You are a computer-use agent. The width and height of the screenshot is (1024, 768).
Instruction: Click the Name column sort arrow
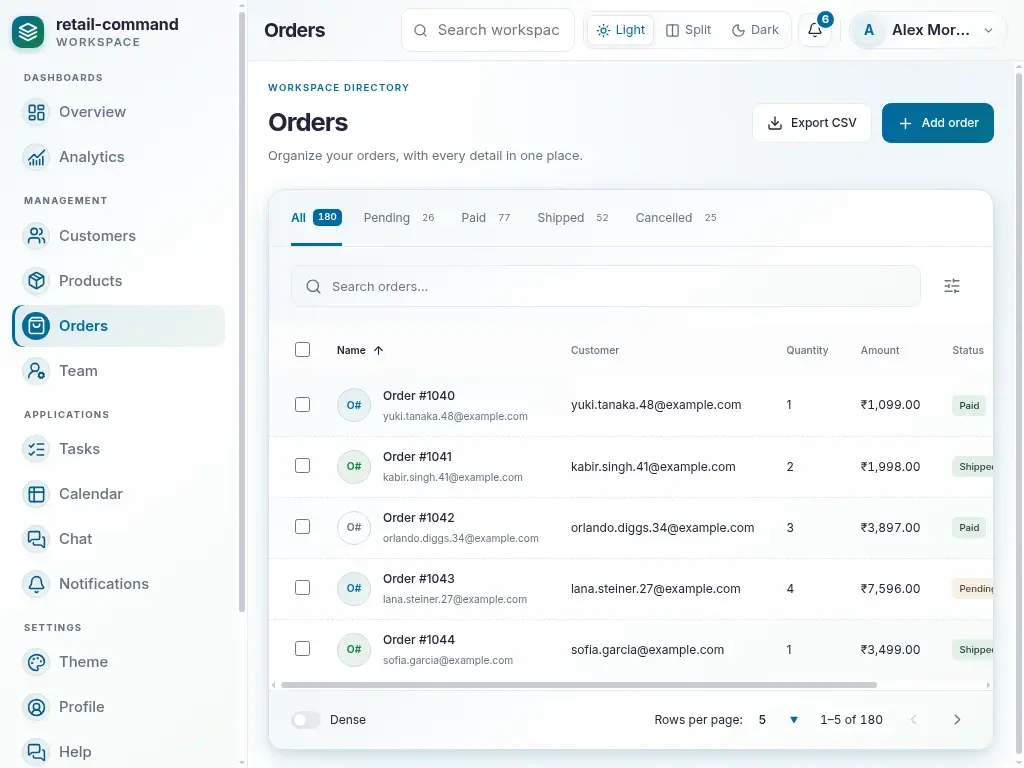tap(378, 351)
